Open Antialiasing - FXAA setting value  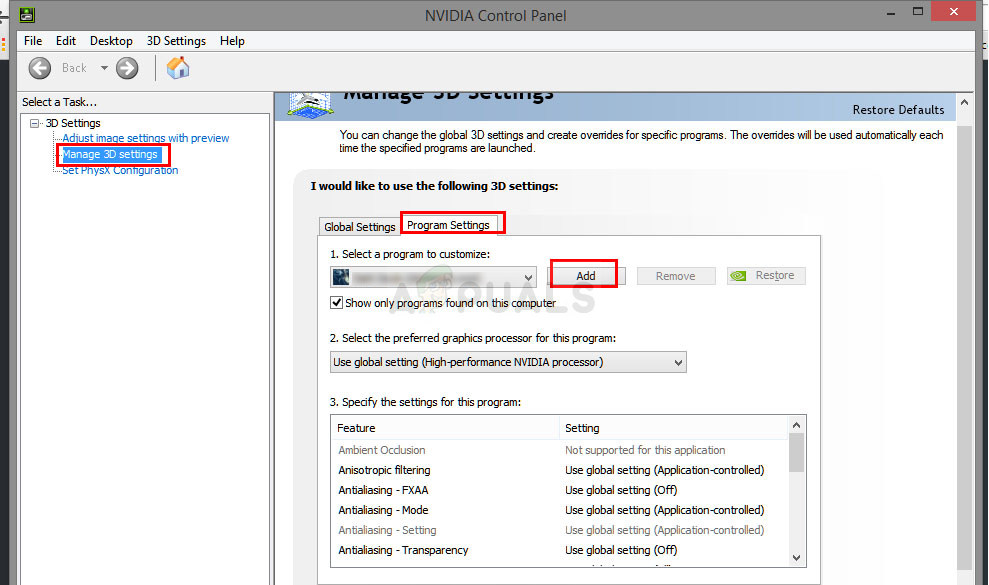pos(621,490)
